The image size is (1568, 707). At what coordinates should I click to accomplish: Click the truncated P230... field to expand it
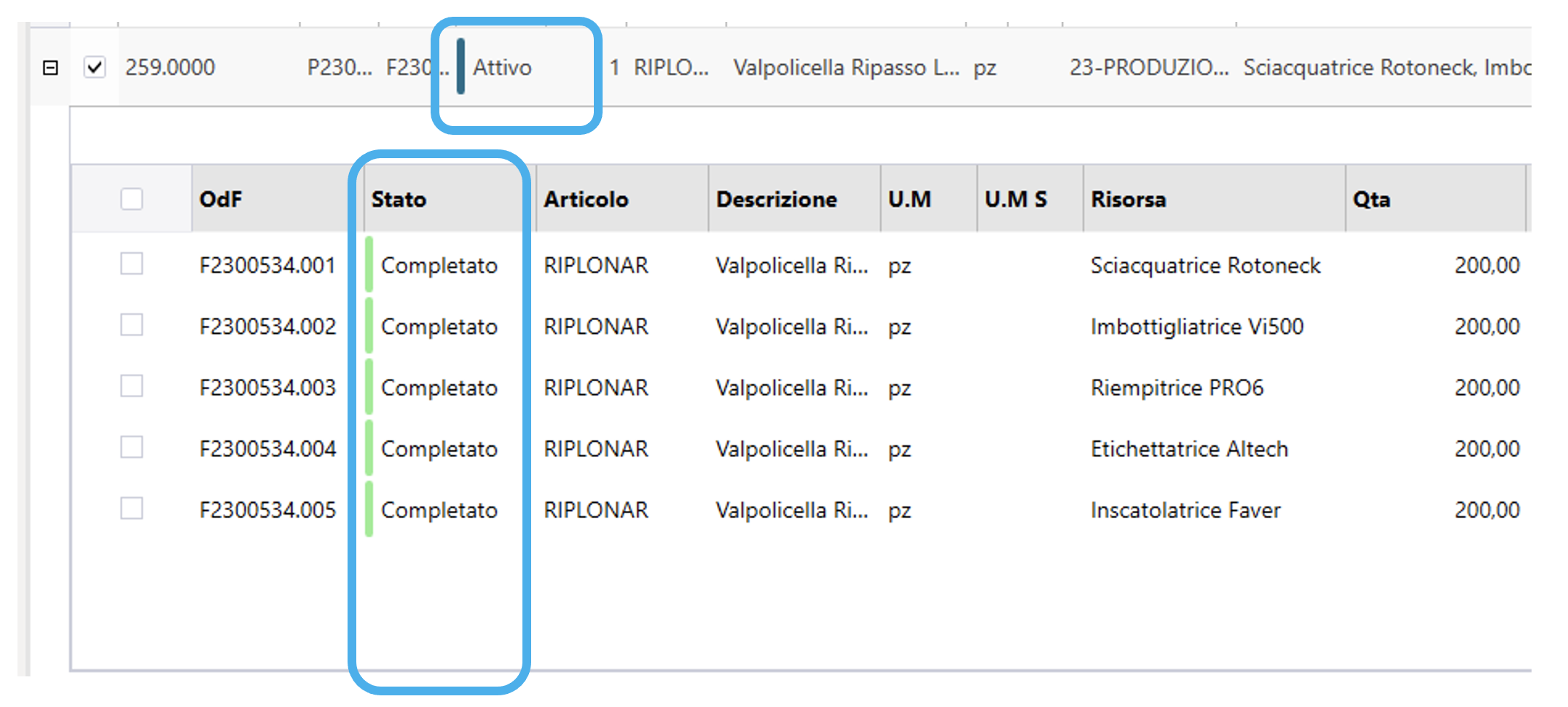pyautogui.click(x=339, y=67)
